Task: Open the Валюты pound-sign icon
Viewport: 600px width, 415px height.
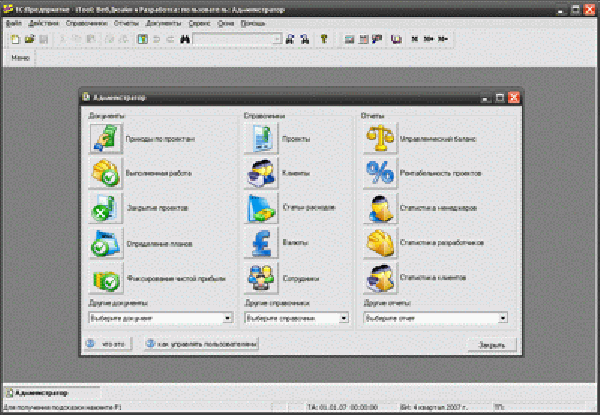Action: pyautogui.click(x=261, y=242)
